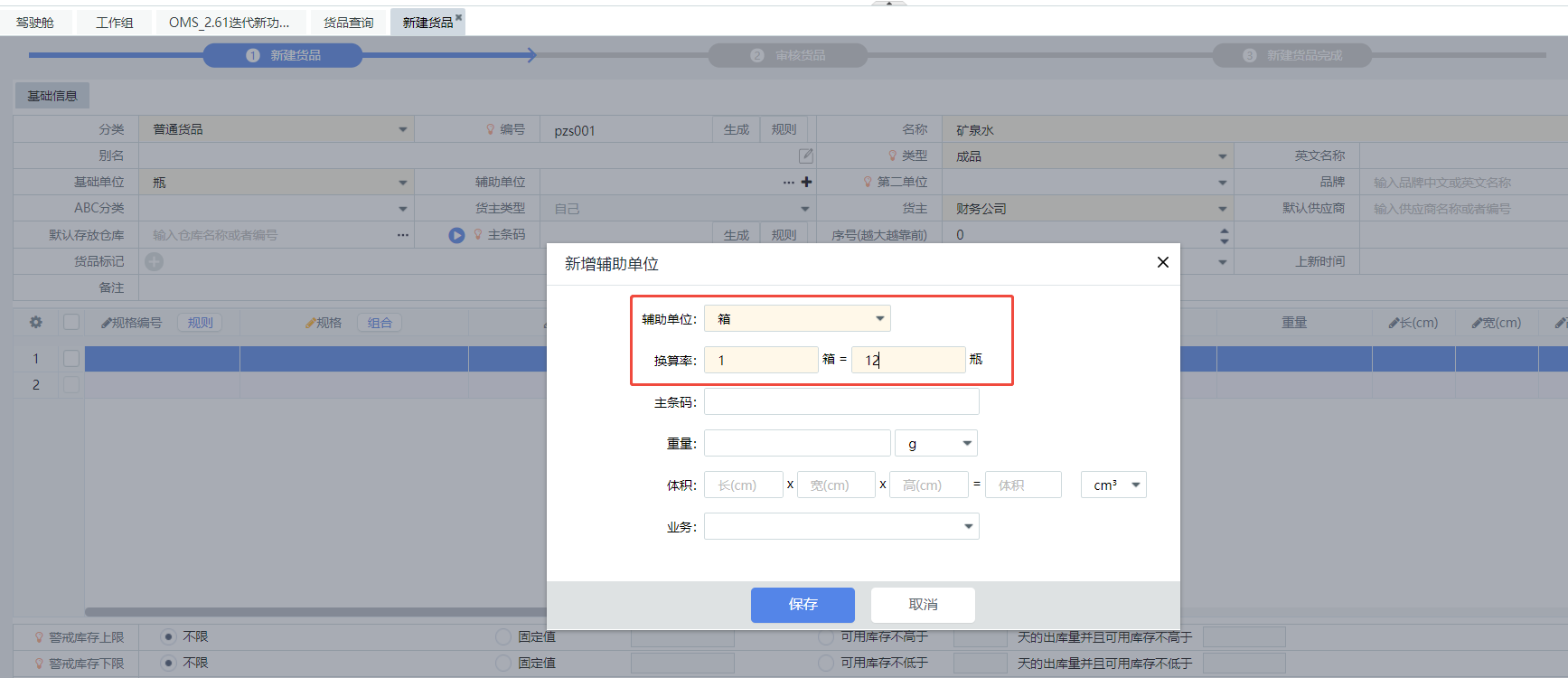Close the 新增辅助单位 dialog with X

(x=1162, y=262)
